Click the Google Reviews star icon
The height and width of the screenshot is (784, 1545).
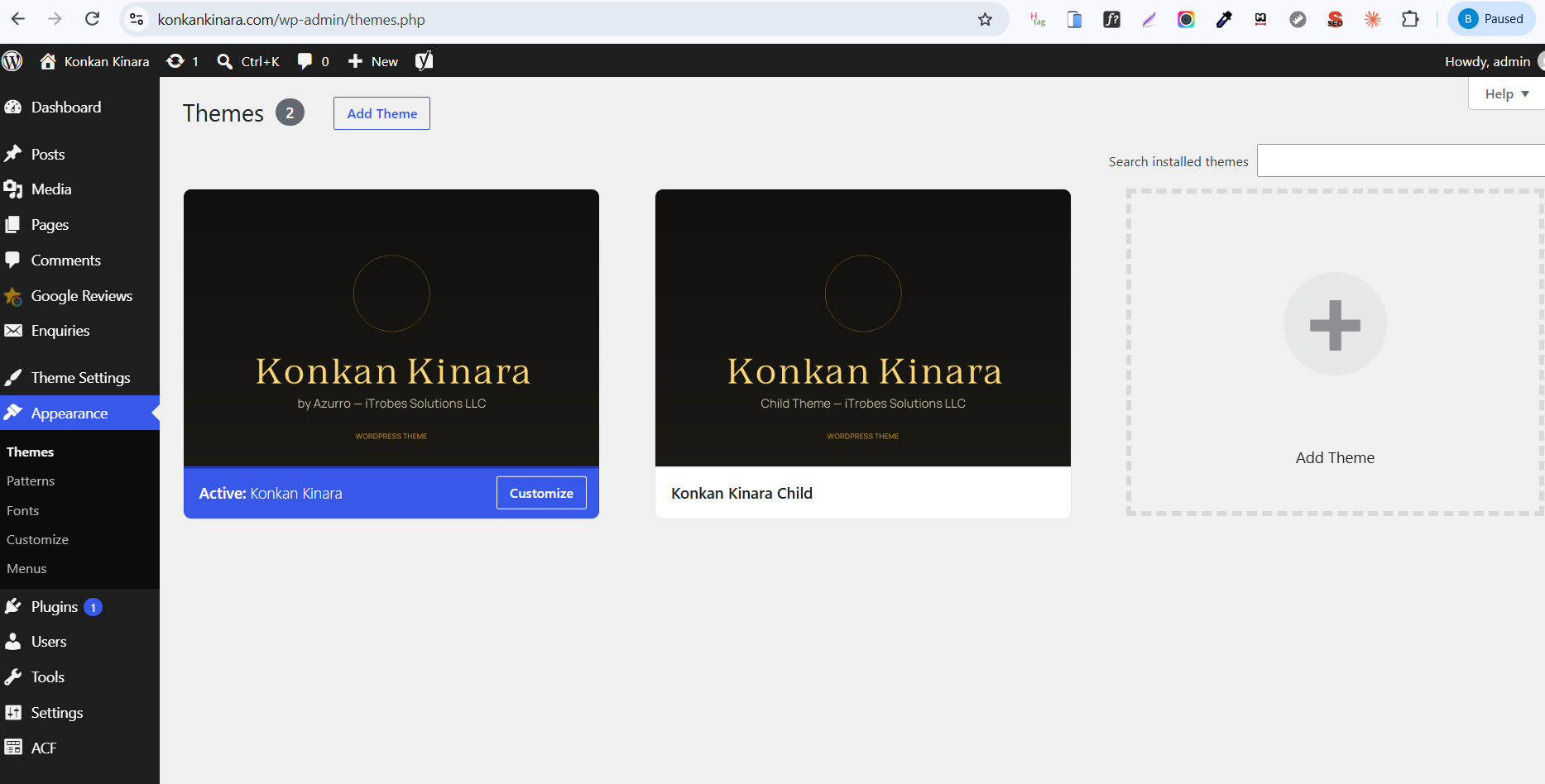pyautogui.click(x=13, y=296)
